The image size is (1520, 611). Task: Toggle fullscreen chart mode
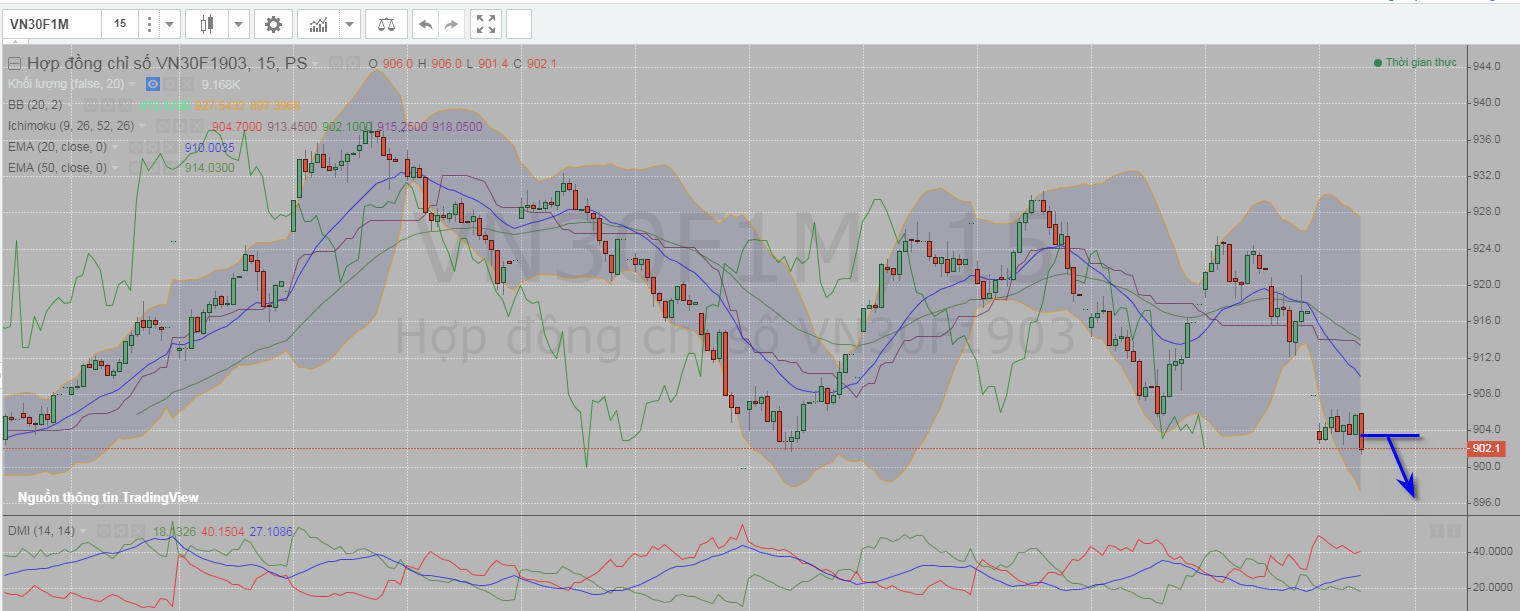tap(485, 24)
